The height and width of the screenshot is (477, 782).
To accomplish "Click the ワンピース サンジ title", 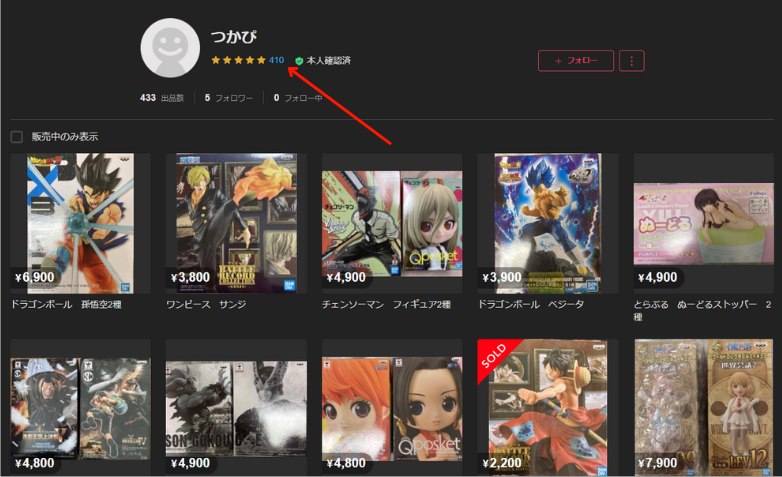I will pos(206,304).
